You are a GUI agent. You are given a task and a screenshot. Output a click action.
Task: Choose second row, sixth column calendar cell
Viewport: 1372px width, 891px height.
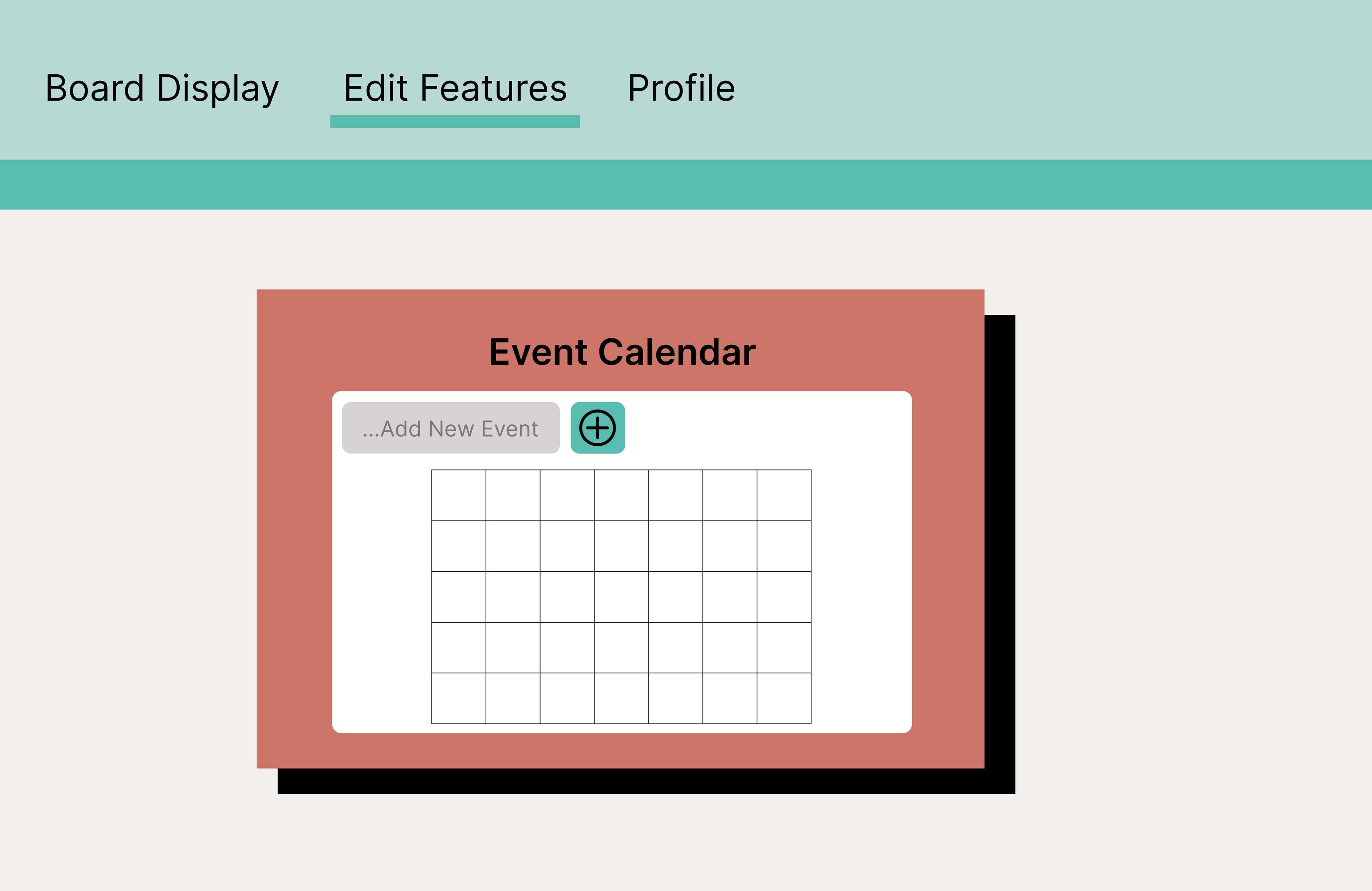730,546
